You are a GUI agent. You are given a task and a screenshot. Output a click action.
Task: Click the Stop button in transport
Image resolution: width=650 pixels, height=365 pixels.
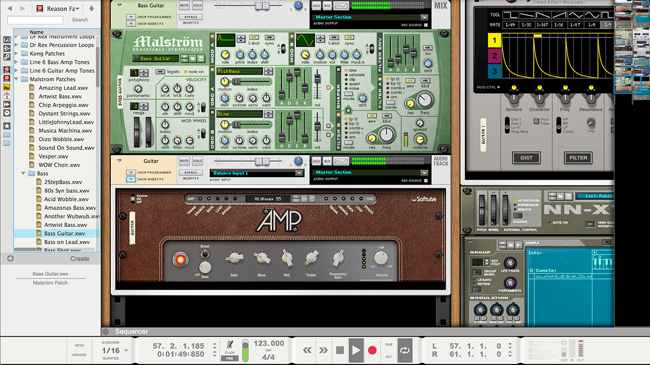point(340,350)
